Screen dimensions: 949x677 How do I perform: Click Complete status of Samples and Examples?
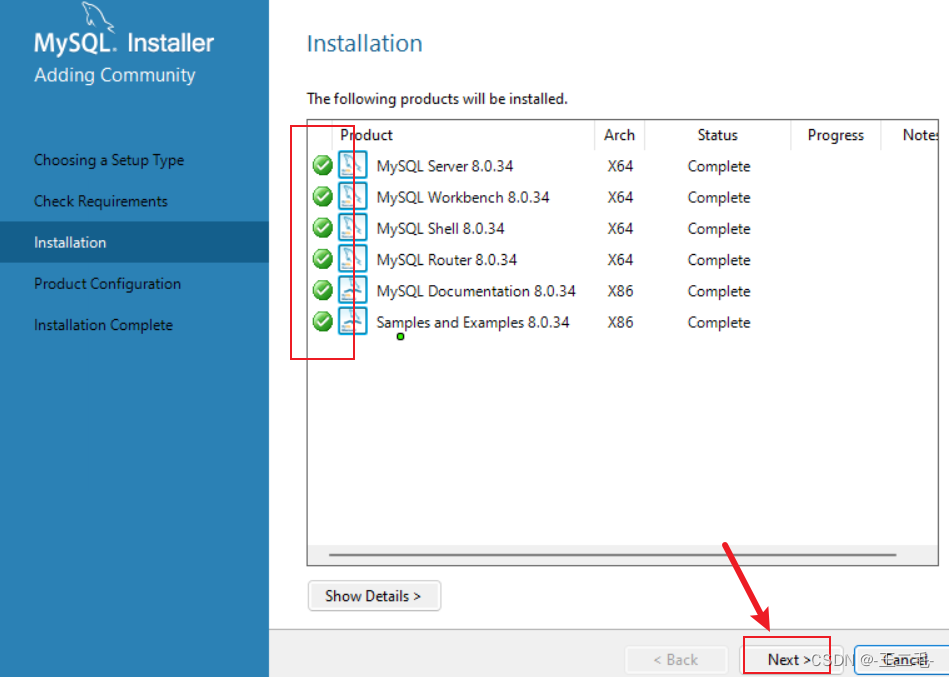(719, 322)
